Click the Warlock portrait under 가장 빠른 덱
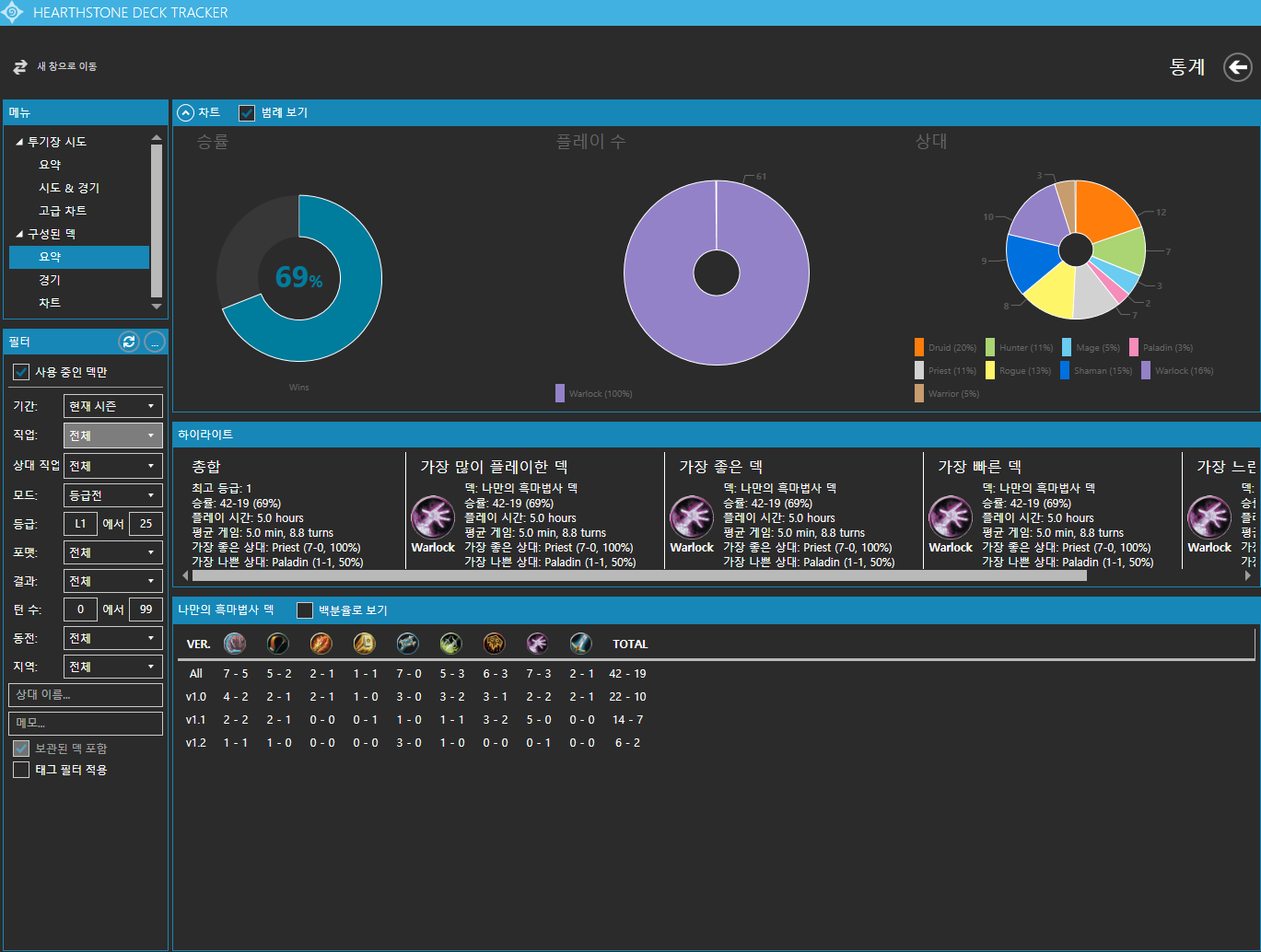Image resolution: width=1261 pixels, height=952 pixels. [951, 517]
